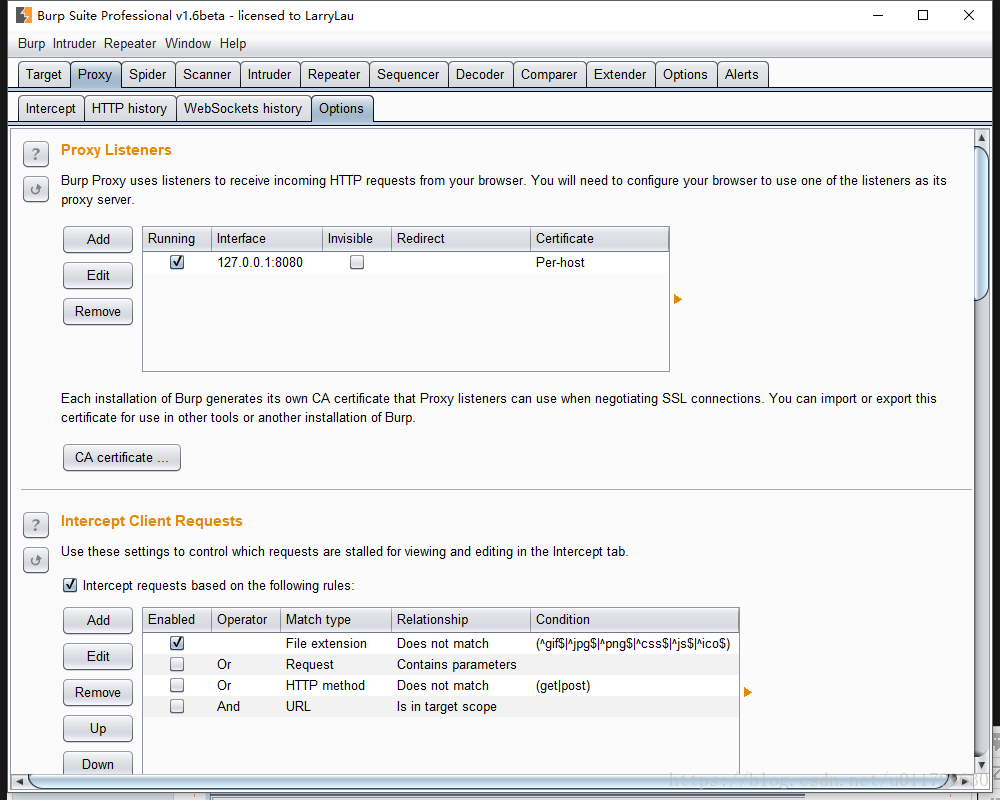Open the Alerts tab

click(x=742, y=75)
